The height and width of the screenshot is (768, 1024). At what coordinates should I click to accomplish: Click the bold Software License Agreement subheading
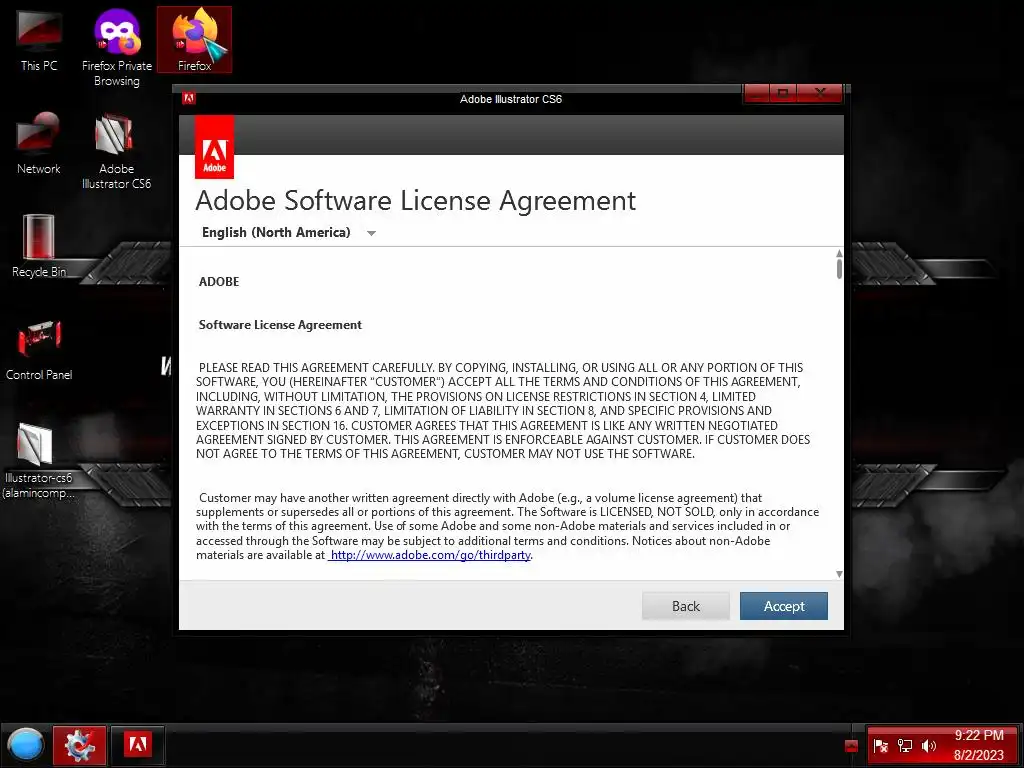280,325
